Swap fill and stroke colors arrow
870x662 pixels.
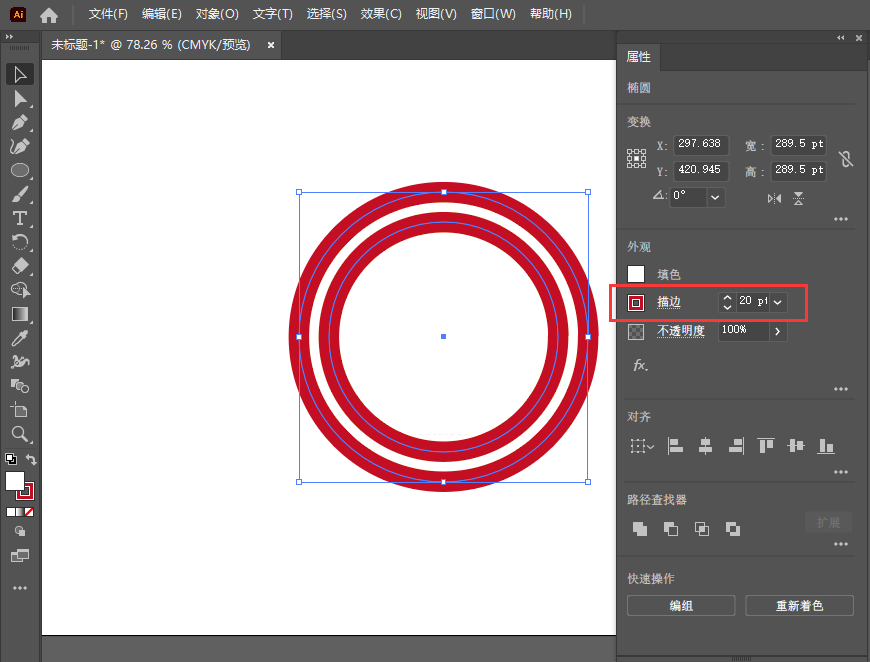pyautogui.click(x=32, y=460)
